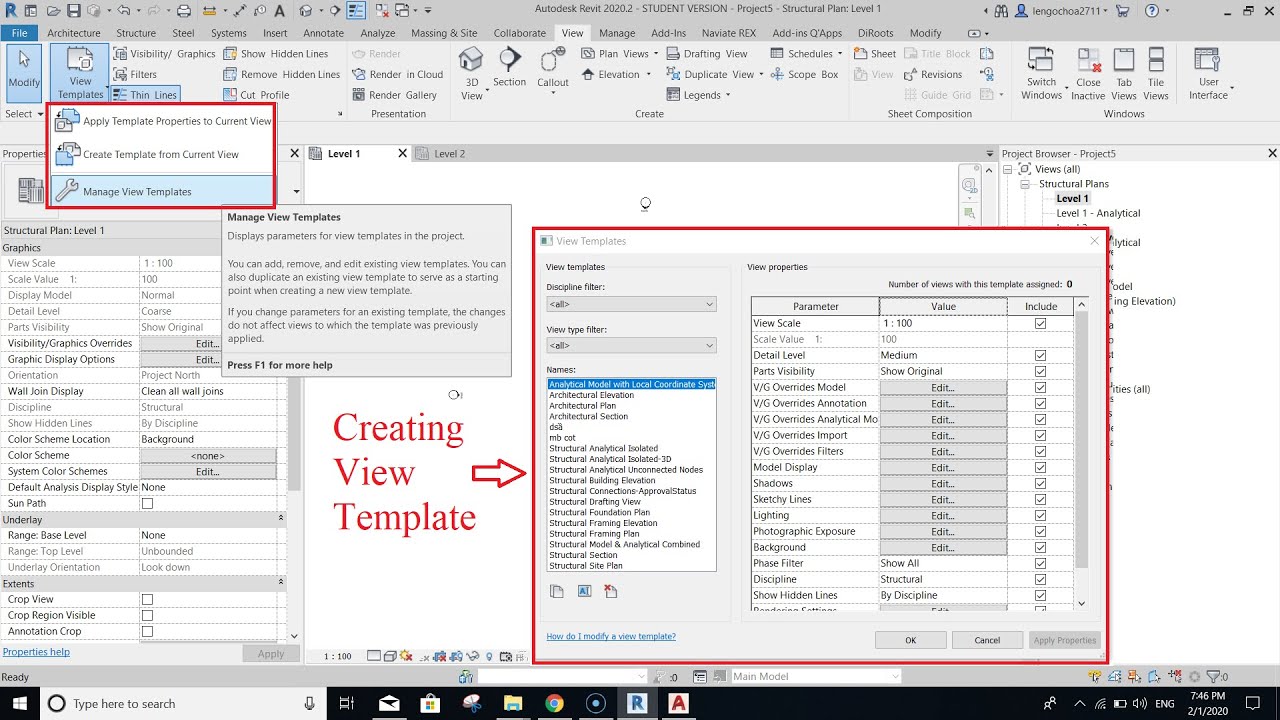Screen dimensions: 1280x720
Task: Click the Delete template icon under Names list
Action: (611, 591)
